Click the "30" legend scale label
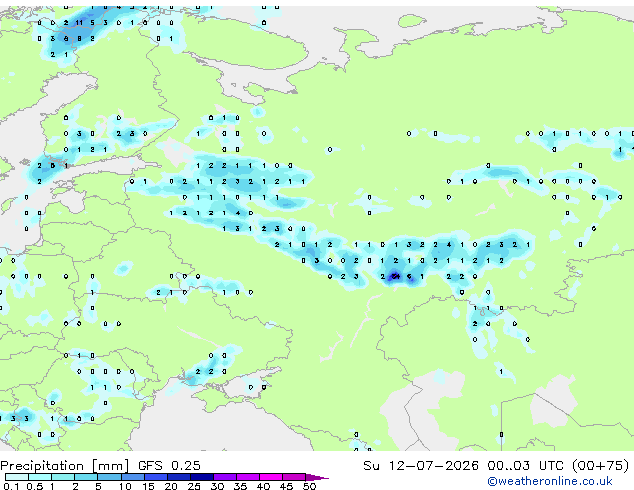634x490 pixels. (217, 486)
